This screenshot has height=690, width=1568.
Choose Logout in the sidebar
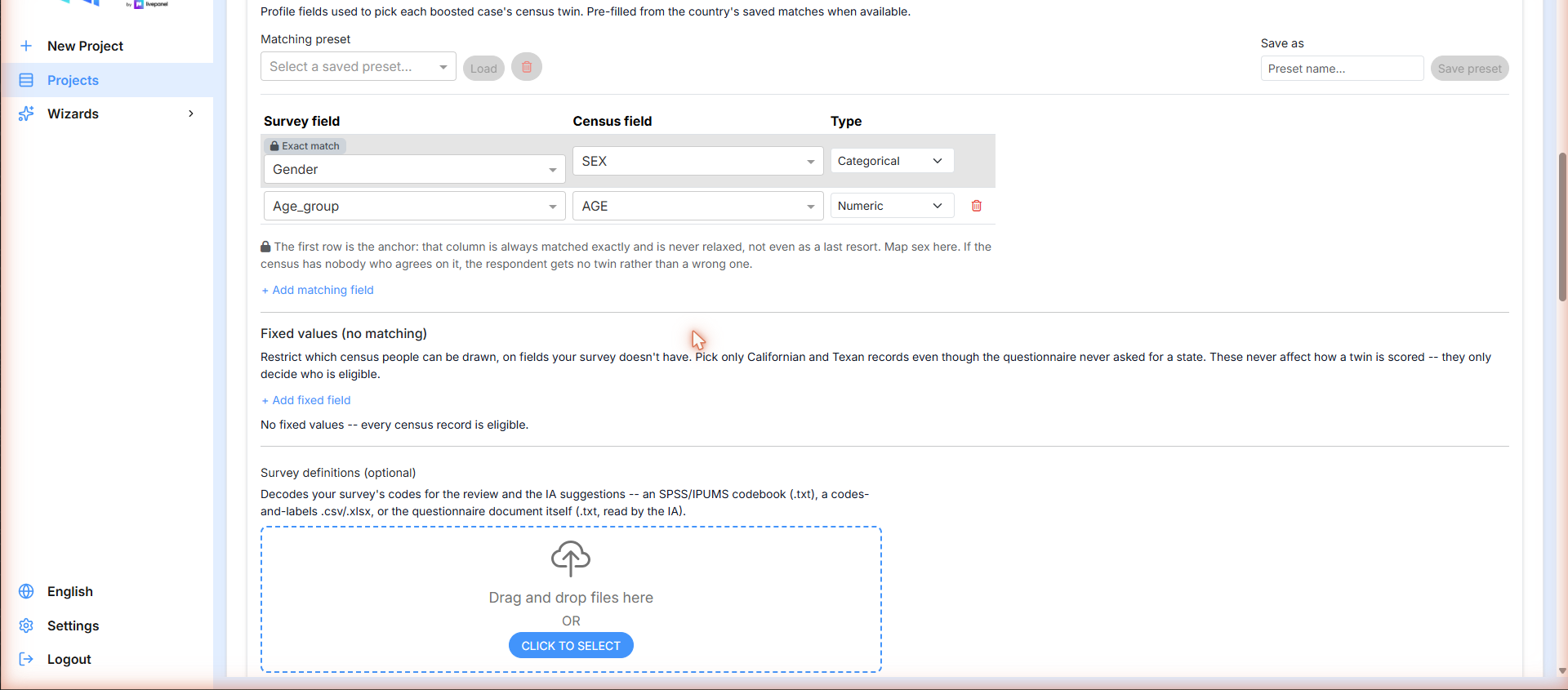click(107, 659)
